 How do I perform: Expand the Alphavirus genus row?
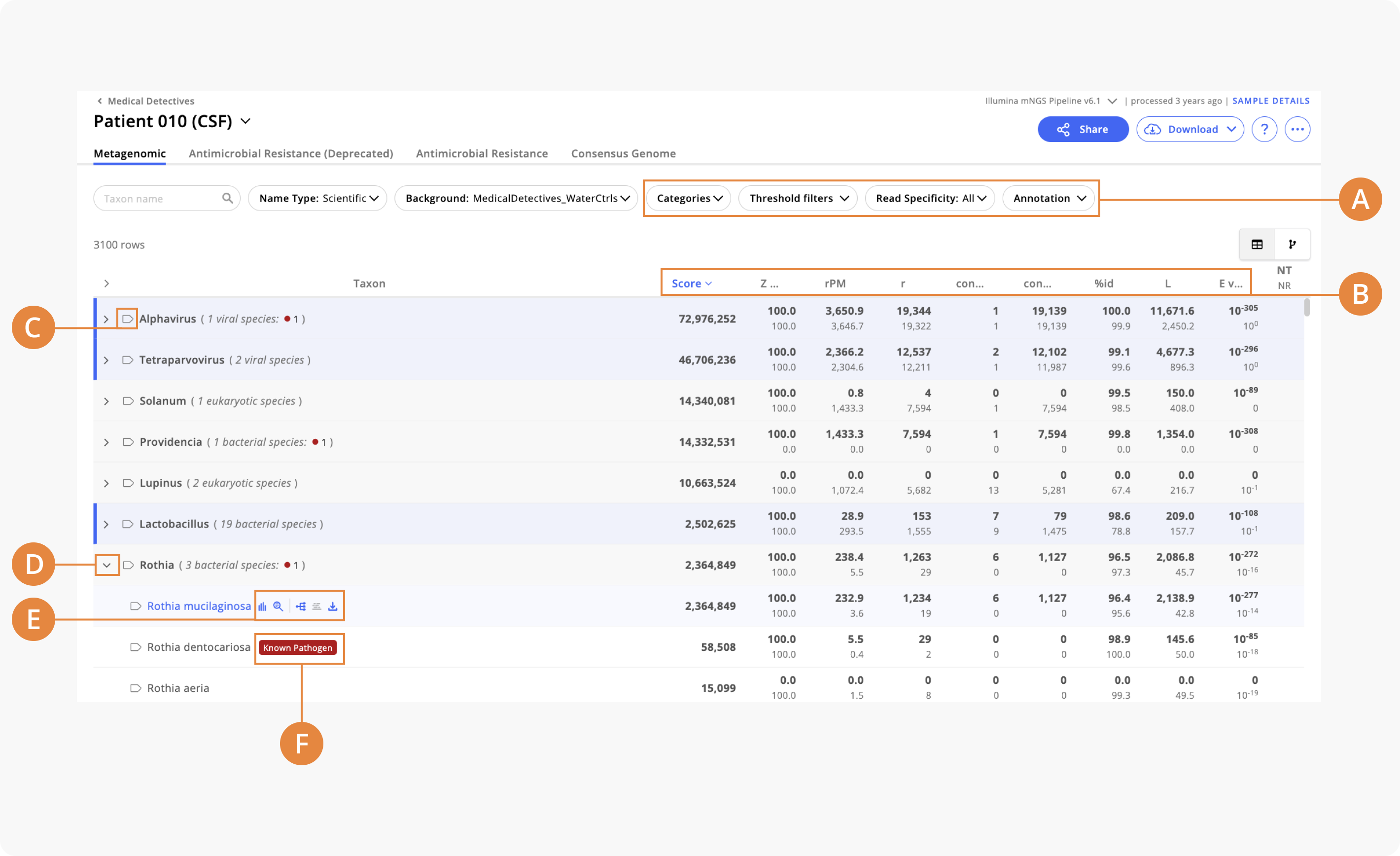click(x=106, y=319)
